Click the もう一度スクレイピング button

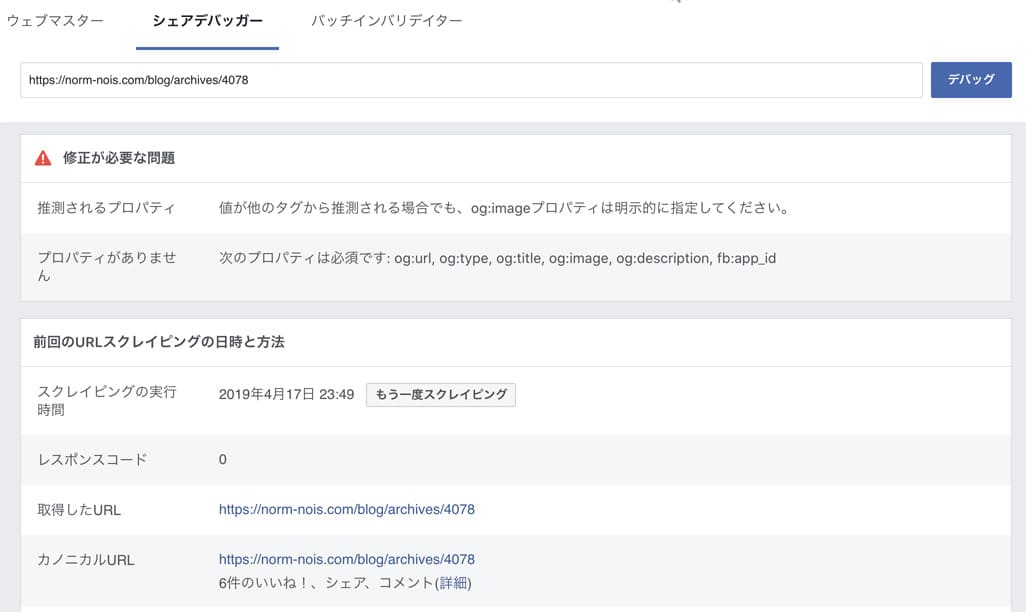[x=440, y=394]
